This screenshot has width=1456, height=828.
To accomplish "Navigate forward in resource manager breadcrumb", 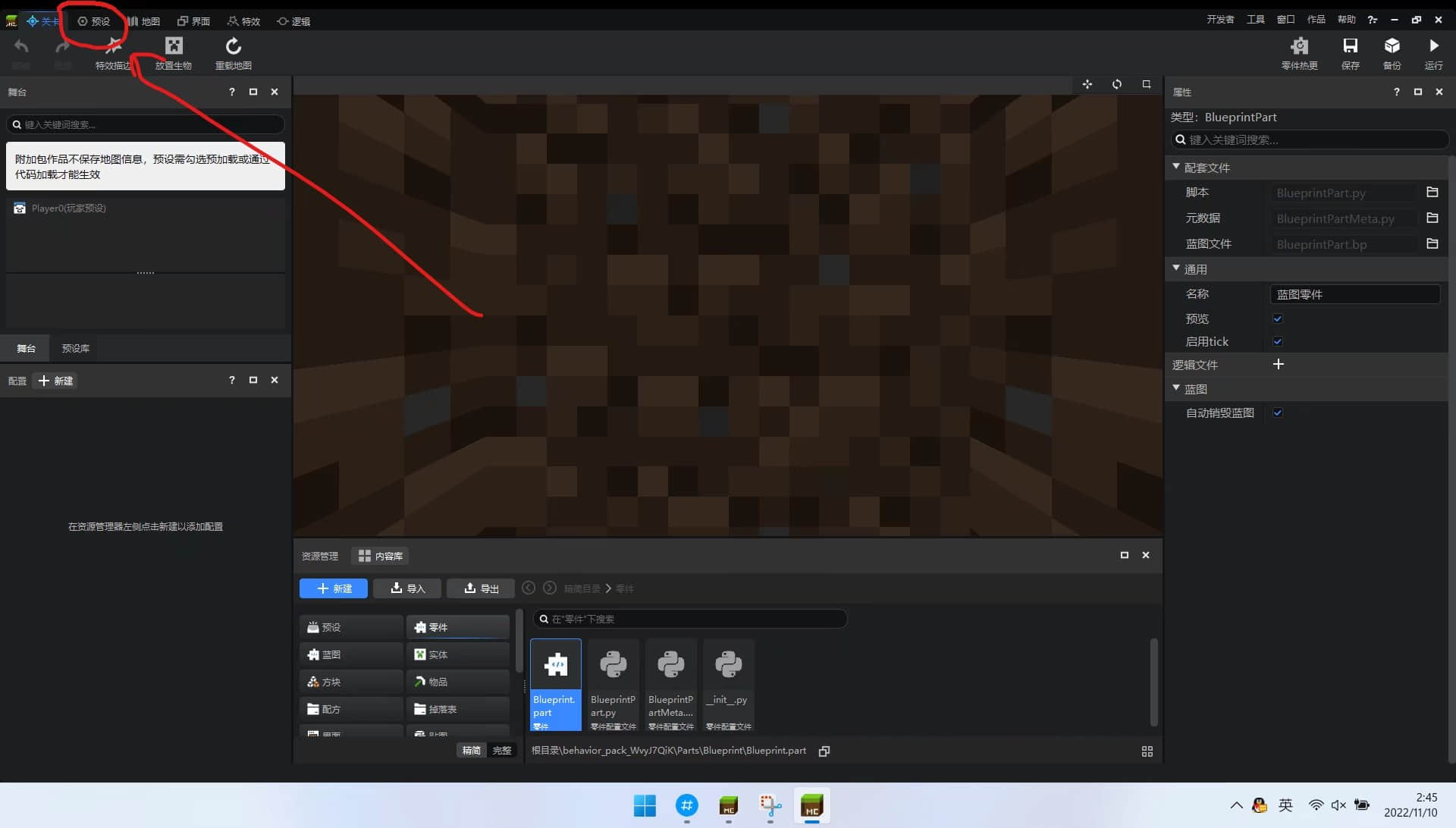I will (x=550, y=588).
